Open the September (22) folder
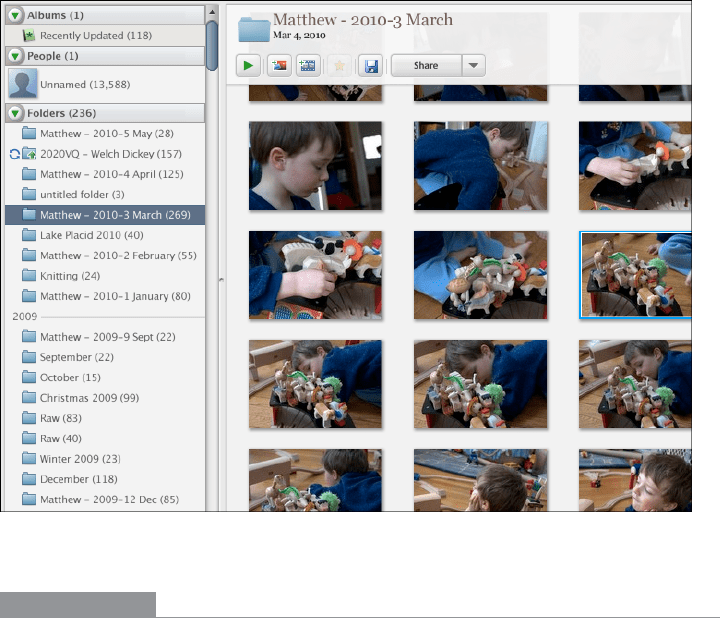 tap(105, 357)
